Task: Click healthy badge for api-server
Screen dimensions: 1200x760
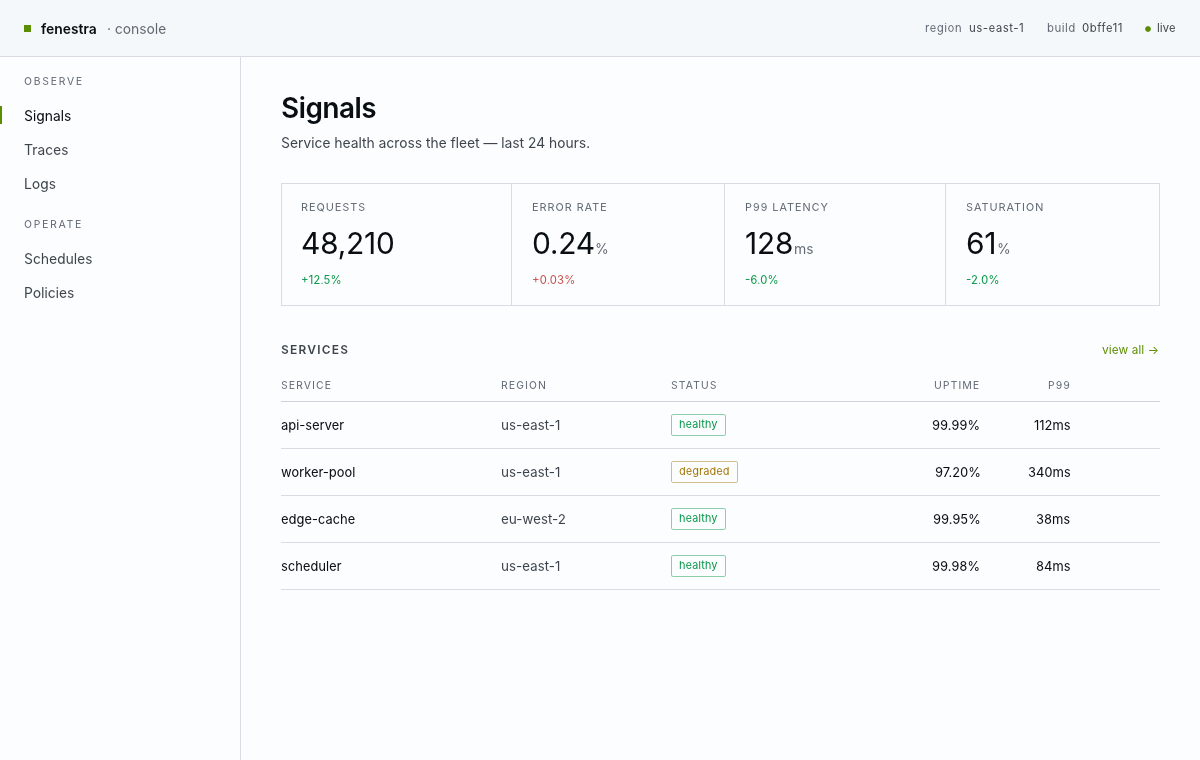Action: point(698,425)
